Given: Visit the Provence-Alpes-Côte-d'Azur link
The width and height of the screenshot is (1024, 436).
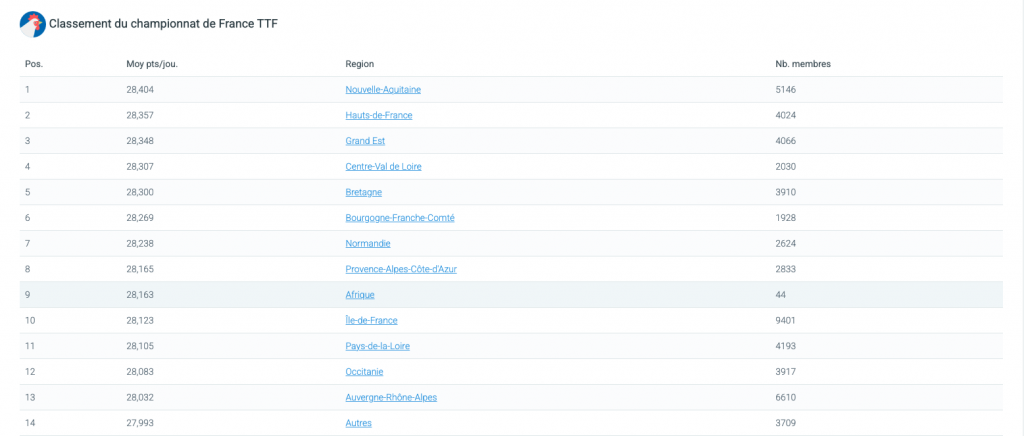Looking at the screenshot, I should 400,269.
